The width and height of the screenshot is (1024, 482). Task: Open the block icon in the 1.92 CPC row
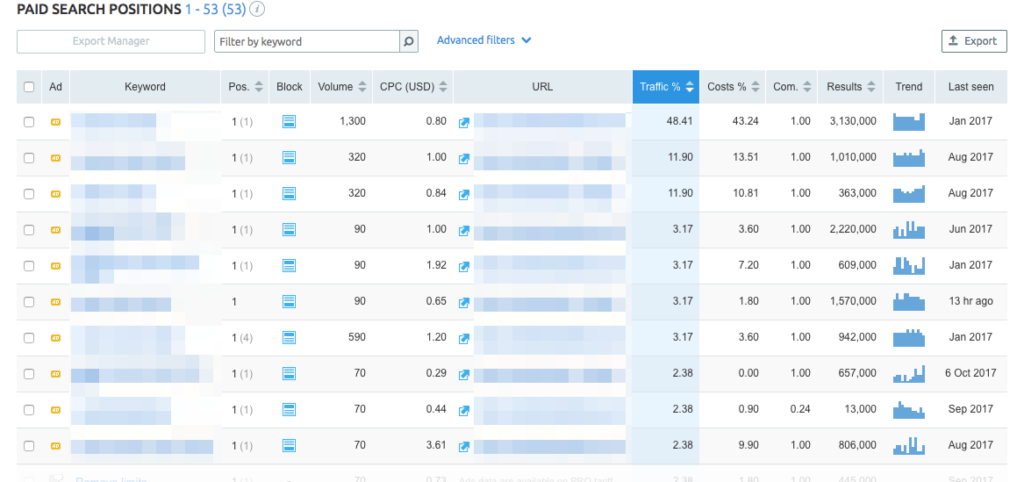[289, 265]
